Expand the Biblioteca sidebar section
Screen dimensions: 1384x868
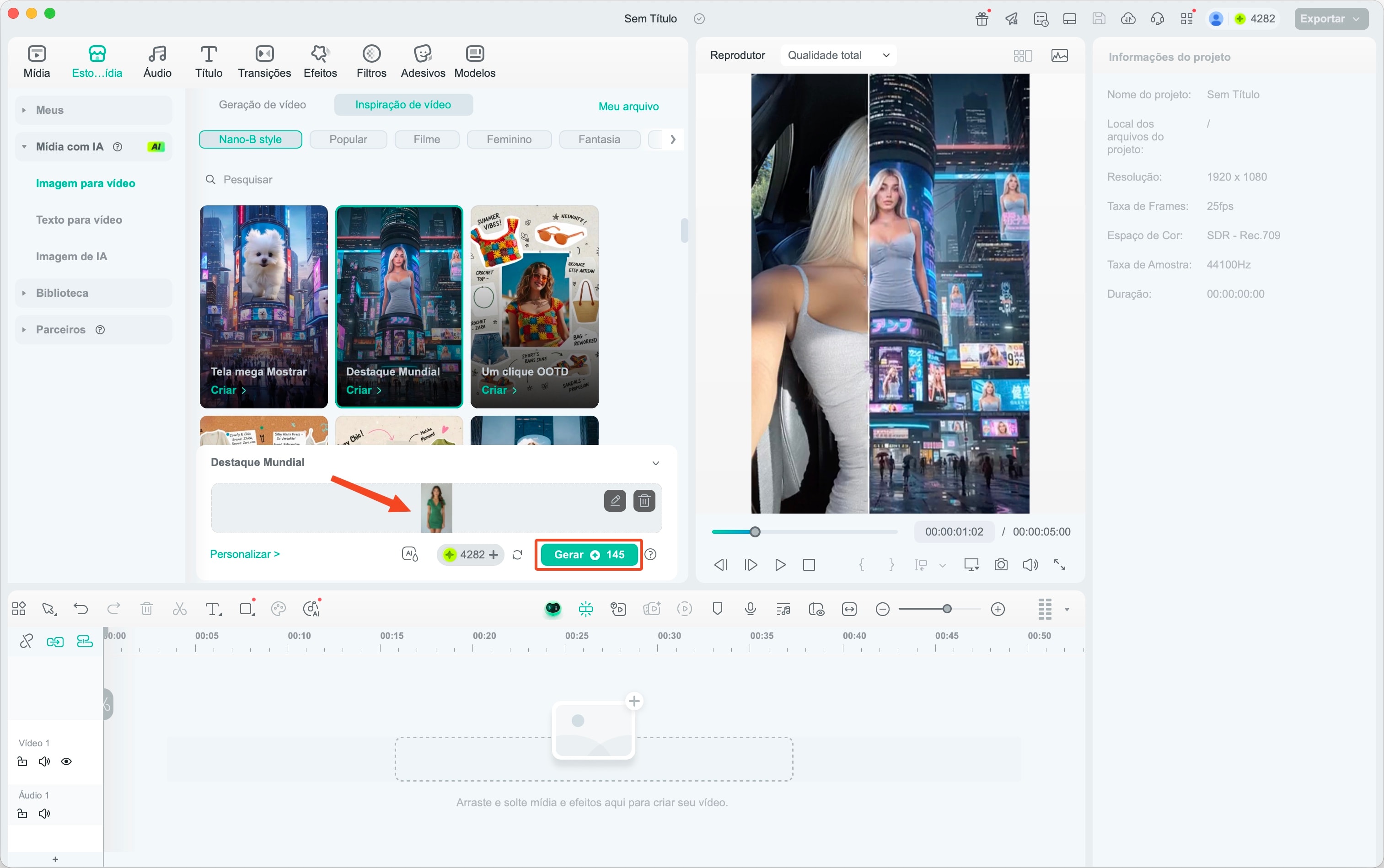tap(62, 293)
